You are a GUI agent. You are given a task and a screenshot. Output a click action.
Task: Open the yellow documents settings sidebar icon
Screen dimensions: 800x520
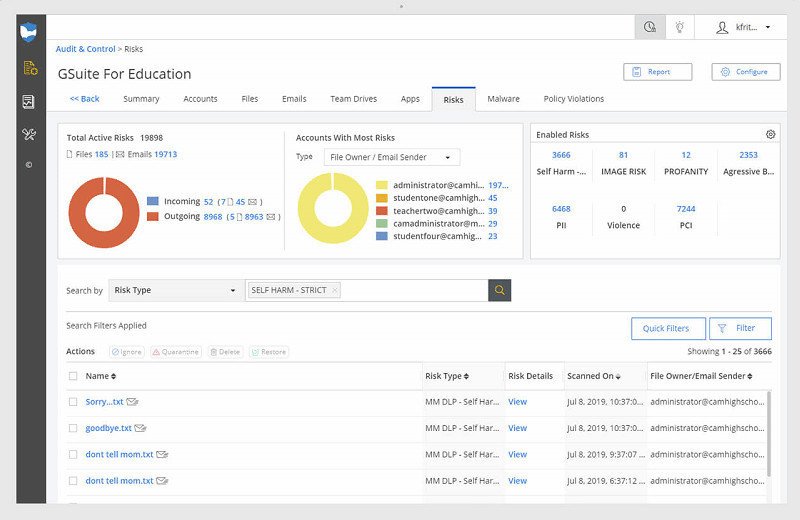click(x=30, y=68)
